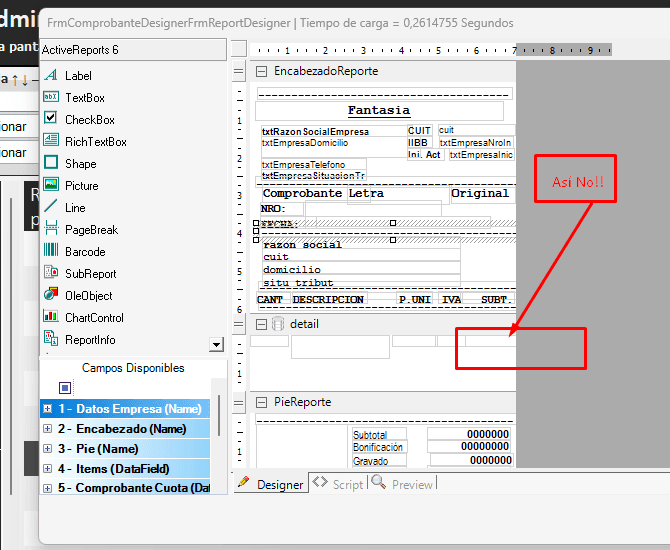Open the Preview tab
Viewport: 670px width, 550px height.
[x=403, y=484]
